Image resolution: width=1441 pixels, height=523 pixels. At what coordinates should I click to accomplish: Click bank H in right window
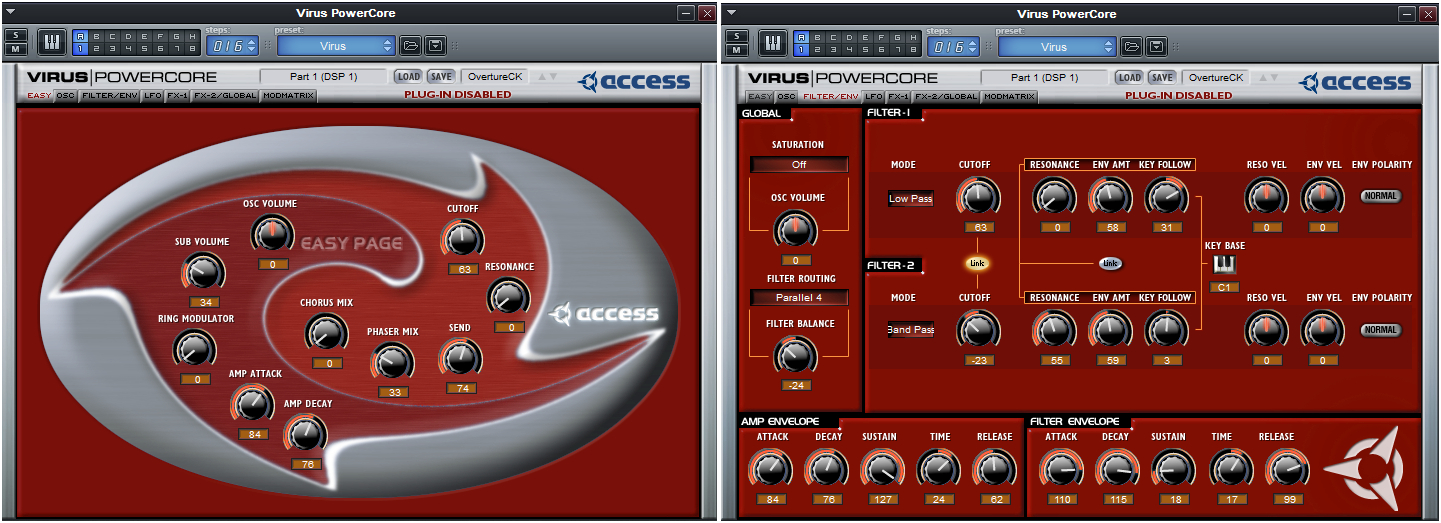913,36
